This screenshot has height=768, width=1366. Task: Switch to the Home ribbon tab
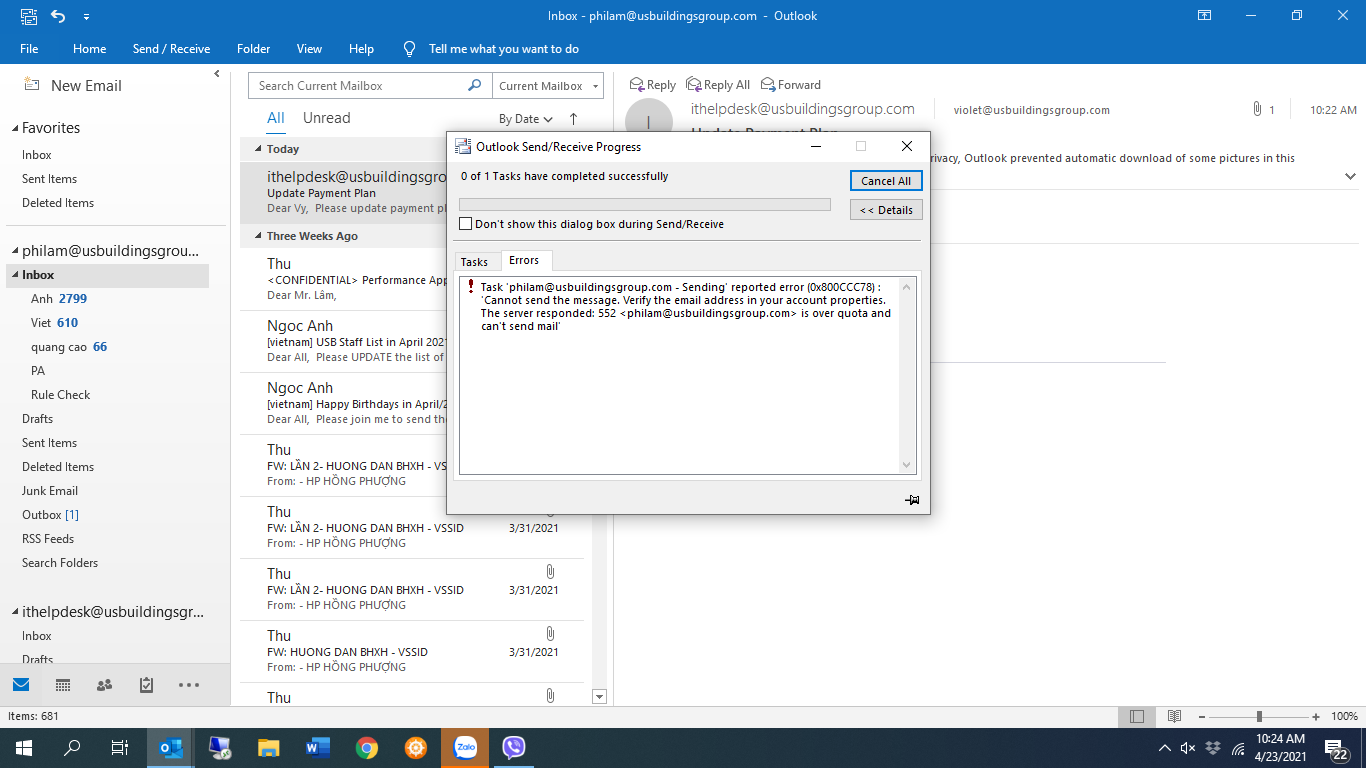[x=89, y=49]
